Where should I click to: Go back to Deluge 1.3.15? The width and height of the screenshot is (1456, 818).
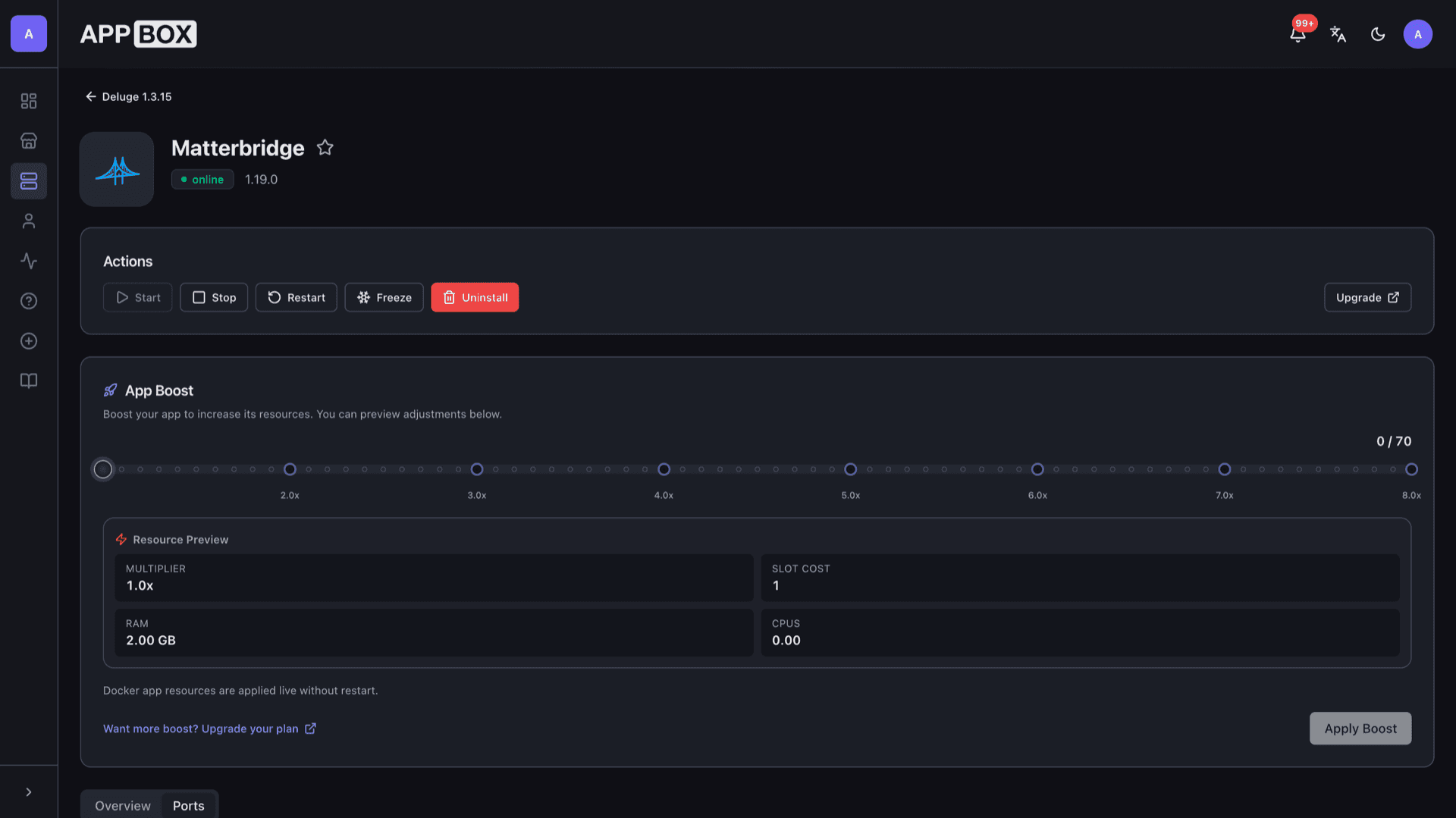click(128, 97)
